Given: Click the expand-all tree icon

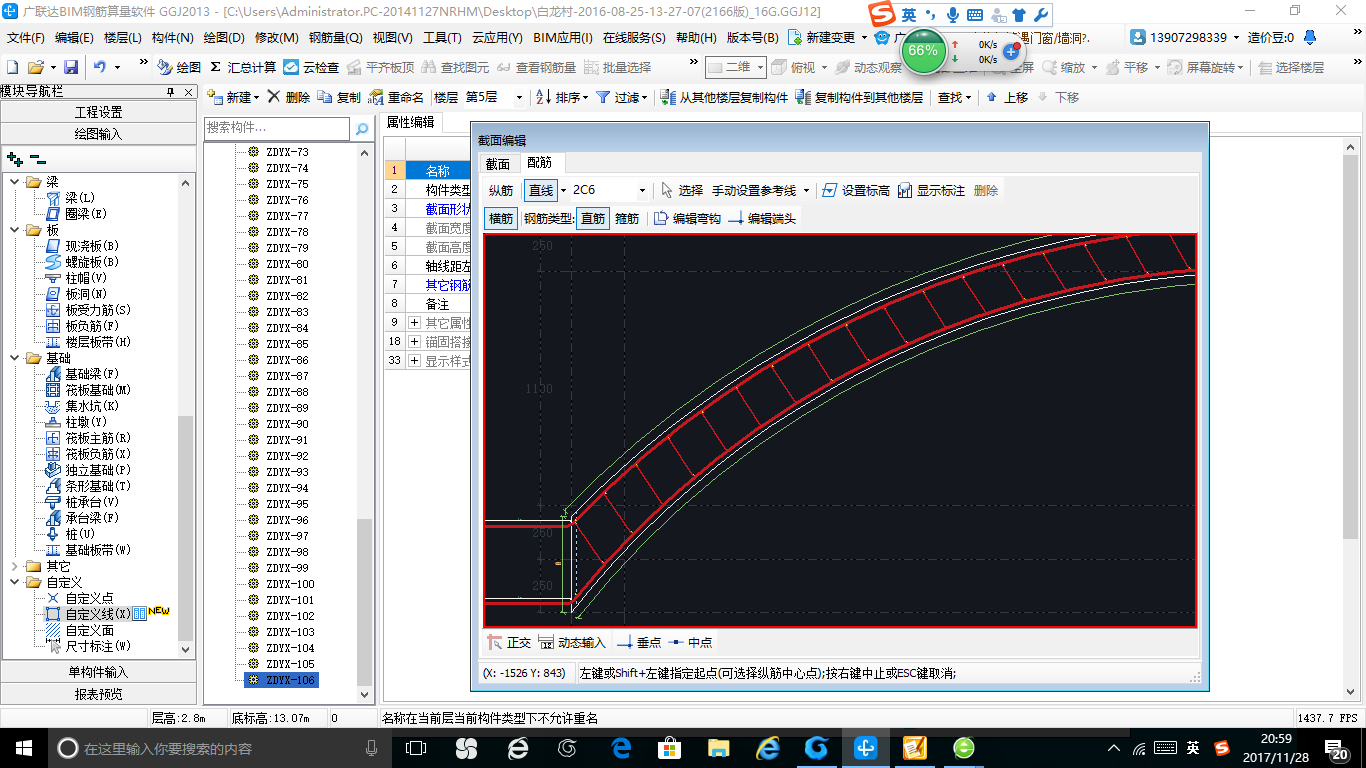Looking at the screenshot, I should [x=15, y=158].
